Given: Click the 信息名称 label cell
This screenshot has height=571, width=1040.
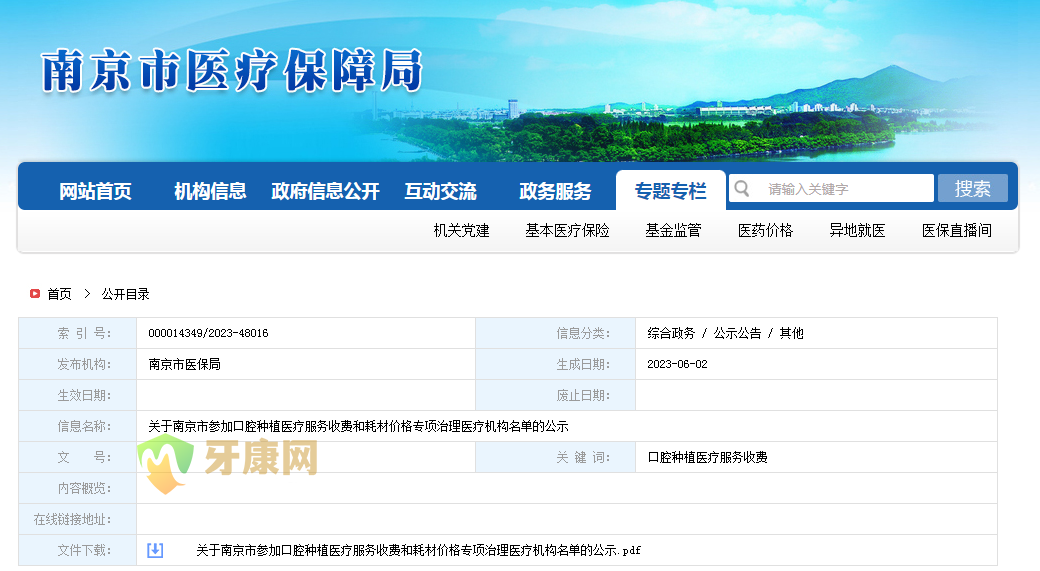Looking at the screenshot, I should (x=78, y=426).
